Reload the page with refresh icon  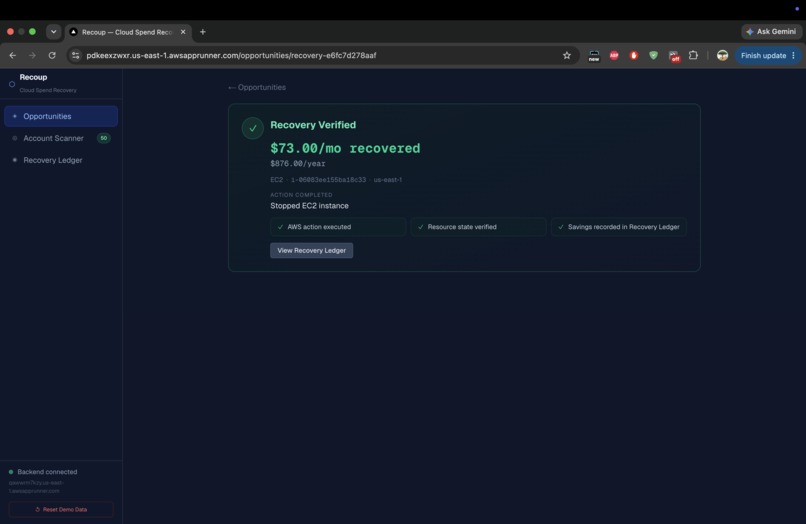coord(52,56)
